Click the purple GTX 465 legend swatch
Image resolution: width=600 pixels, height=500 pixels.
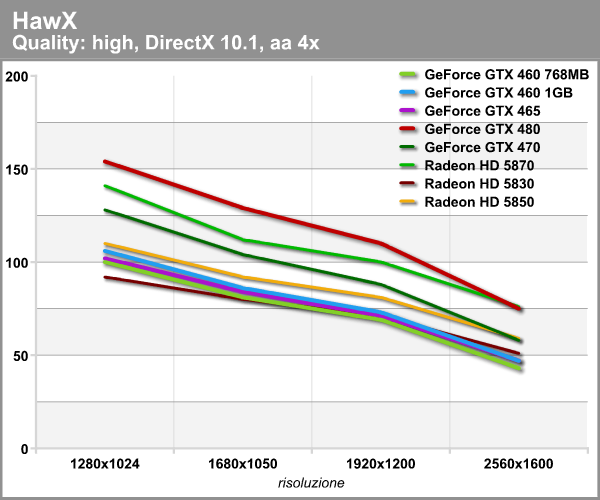click(408, 111)
